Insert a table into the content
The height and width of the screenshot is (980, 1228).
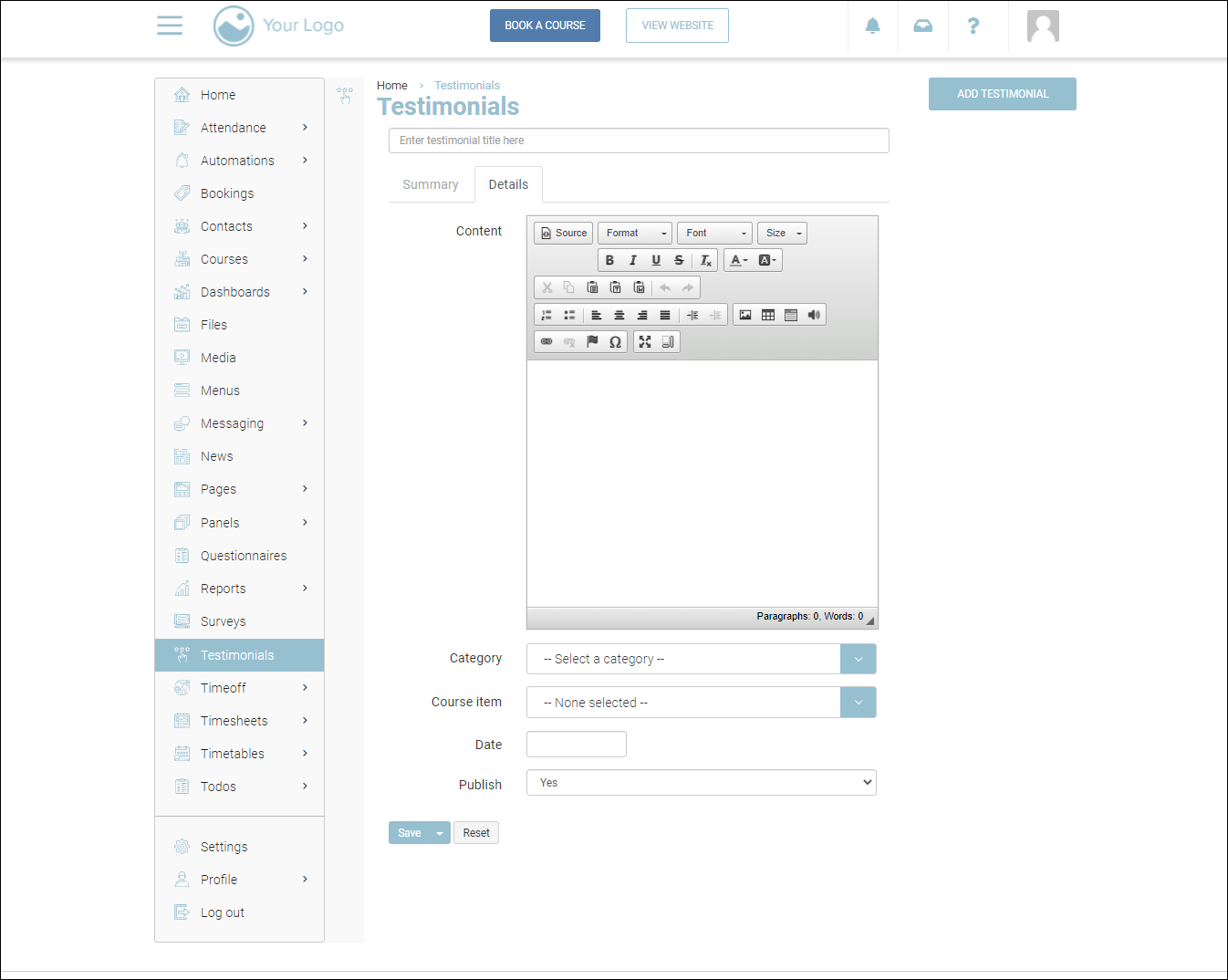click(x=768, y=315)
